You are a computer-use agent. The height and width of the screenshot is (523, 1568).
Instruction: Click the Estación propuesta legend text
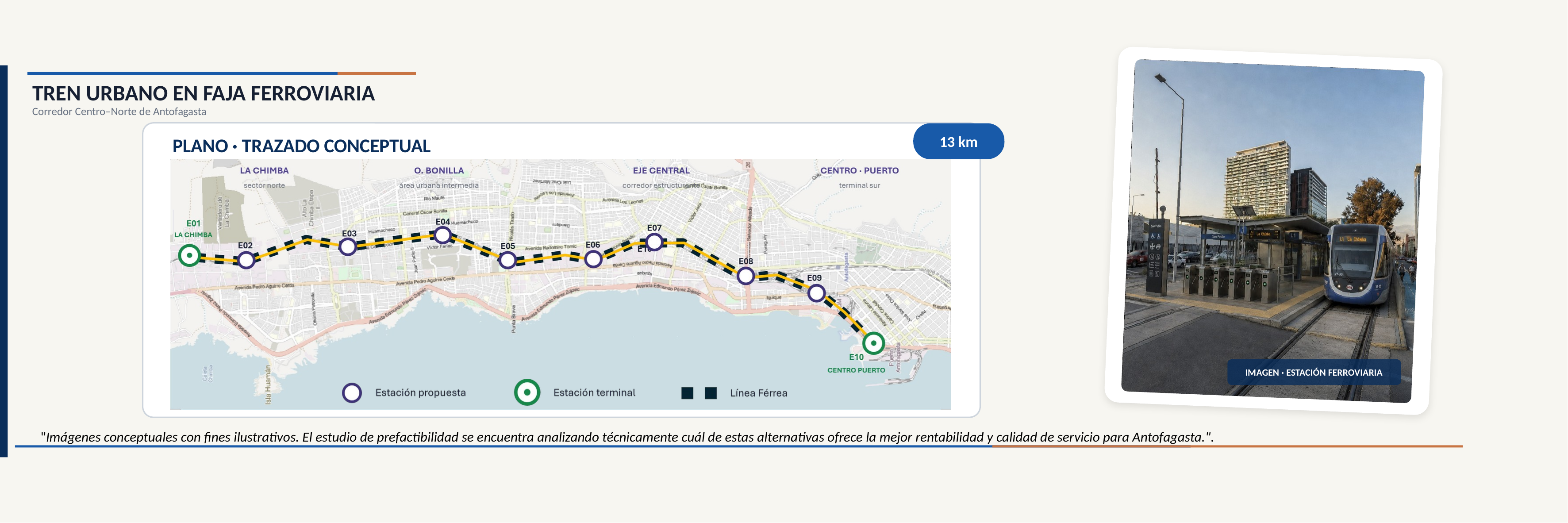coord(421,393)
